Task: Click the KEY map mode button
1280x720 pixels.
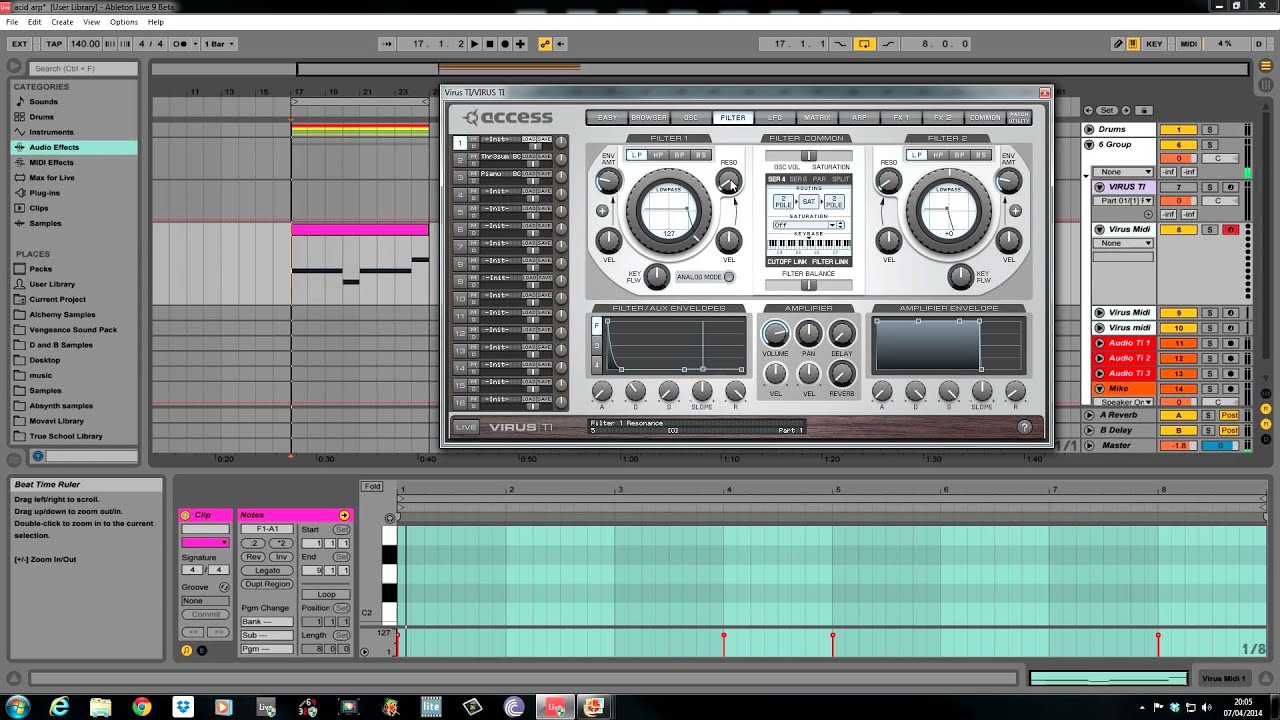Action: tap(1154, 44)
